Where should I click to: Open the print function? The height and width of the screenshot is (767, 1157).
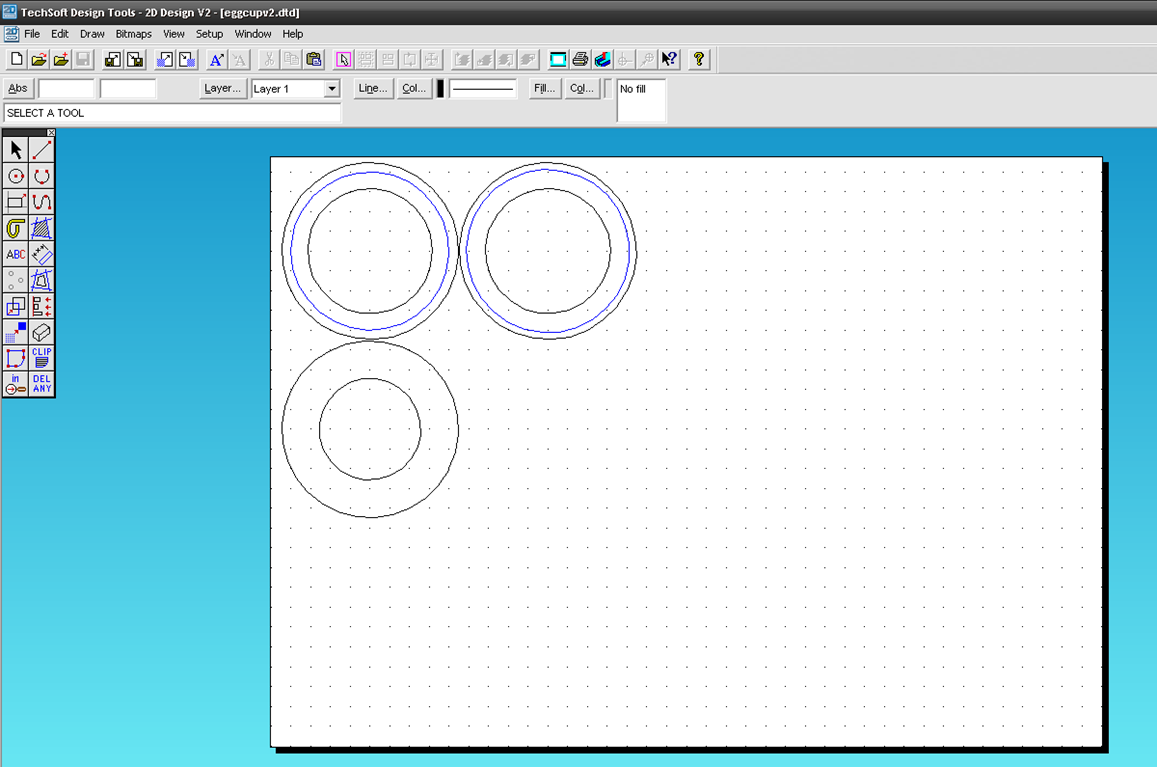[580, 59]
